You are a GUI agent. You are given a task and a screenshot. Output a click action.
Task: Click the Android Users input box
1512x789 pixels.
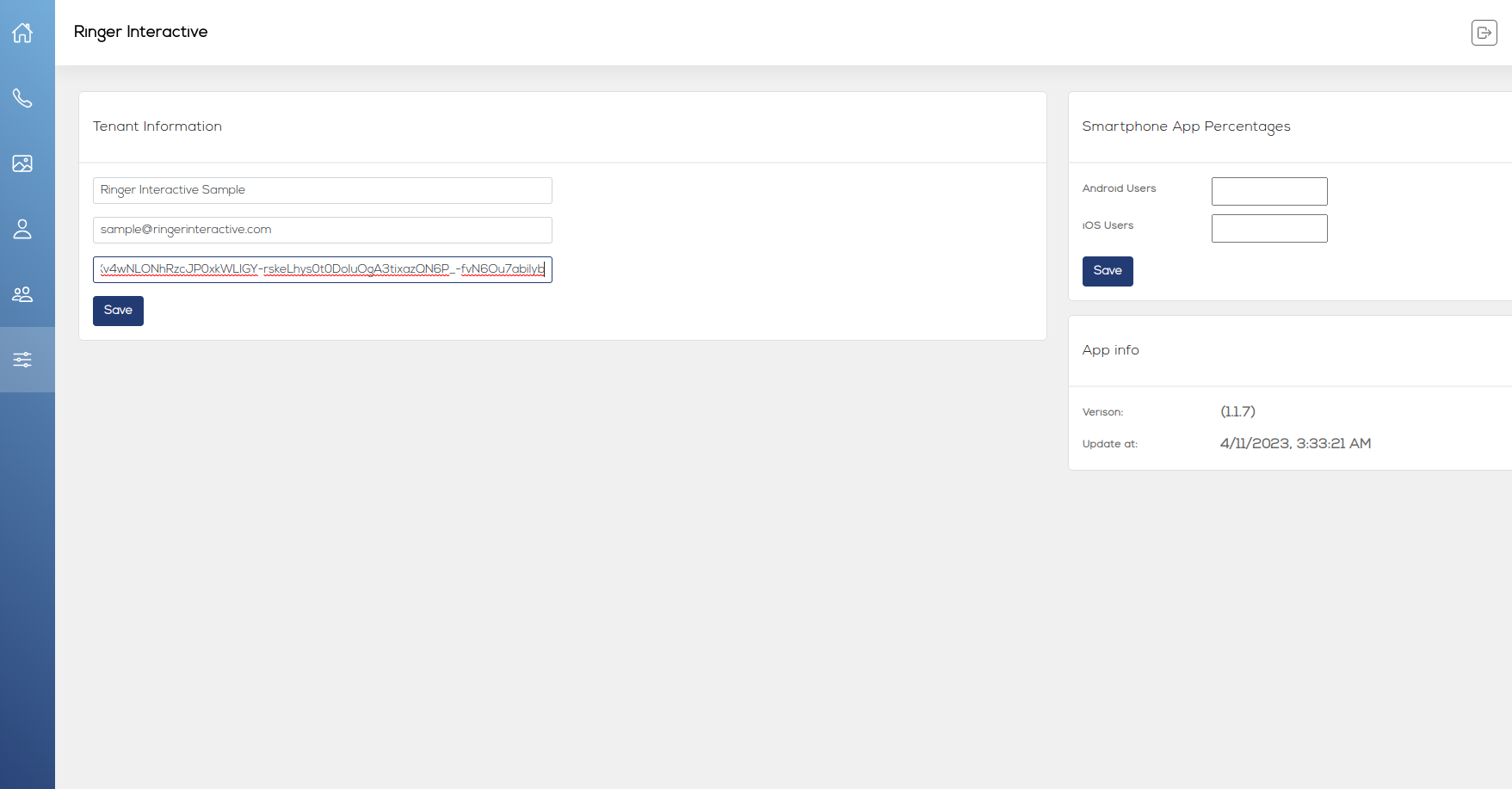[1268, 191]
